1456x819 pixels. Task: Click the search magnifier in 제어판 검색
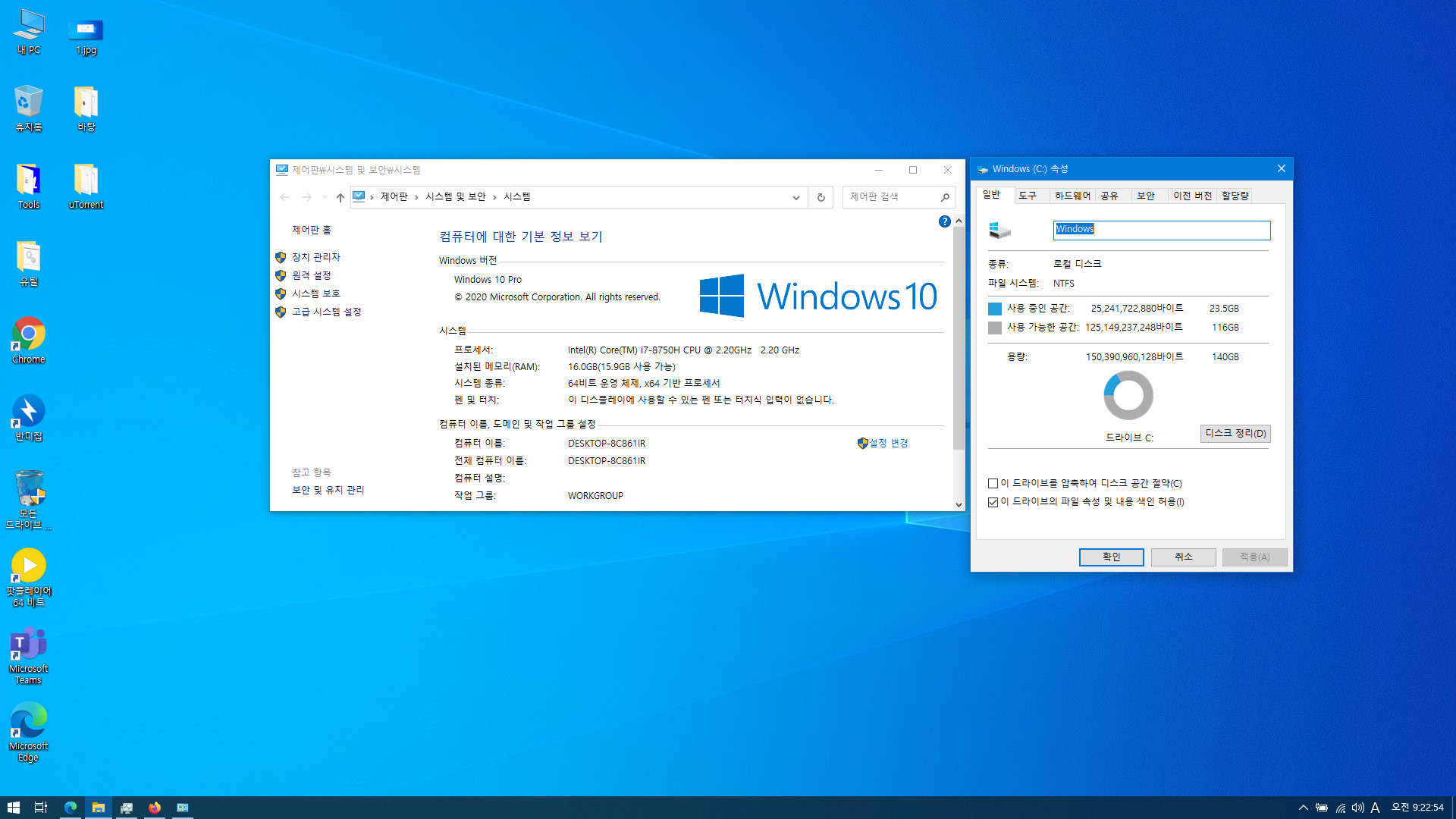click(x=945, y=197)
